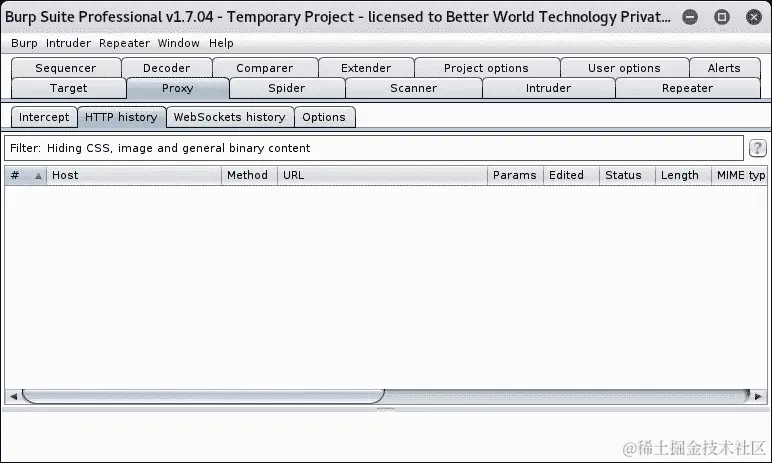Screen dimensions: 772x463
Task: Switch to the Comparer tab
Action: (x=264, y=68)
